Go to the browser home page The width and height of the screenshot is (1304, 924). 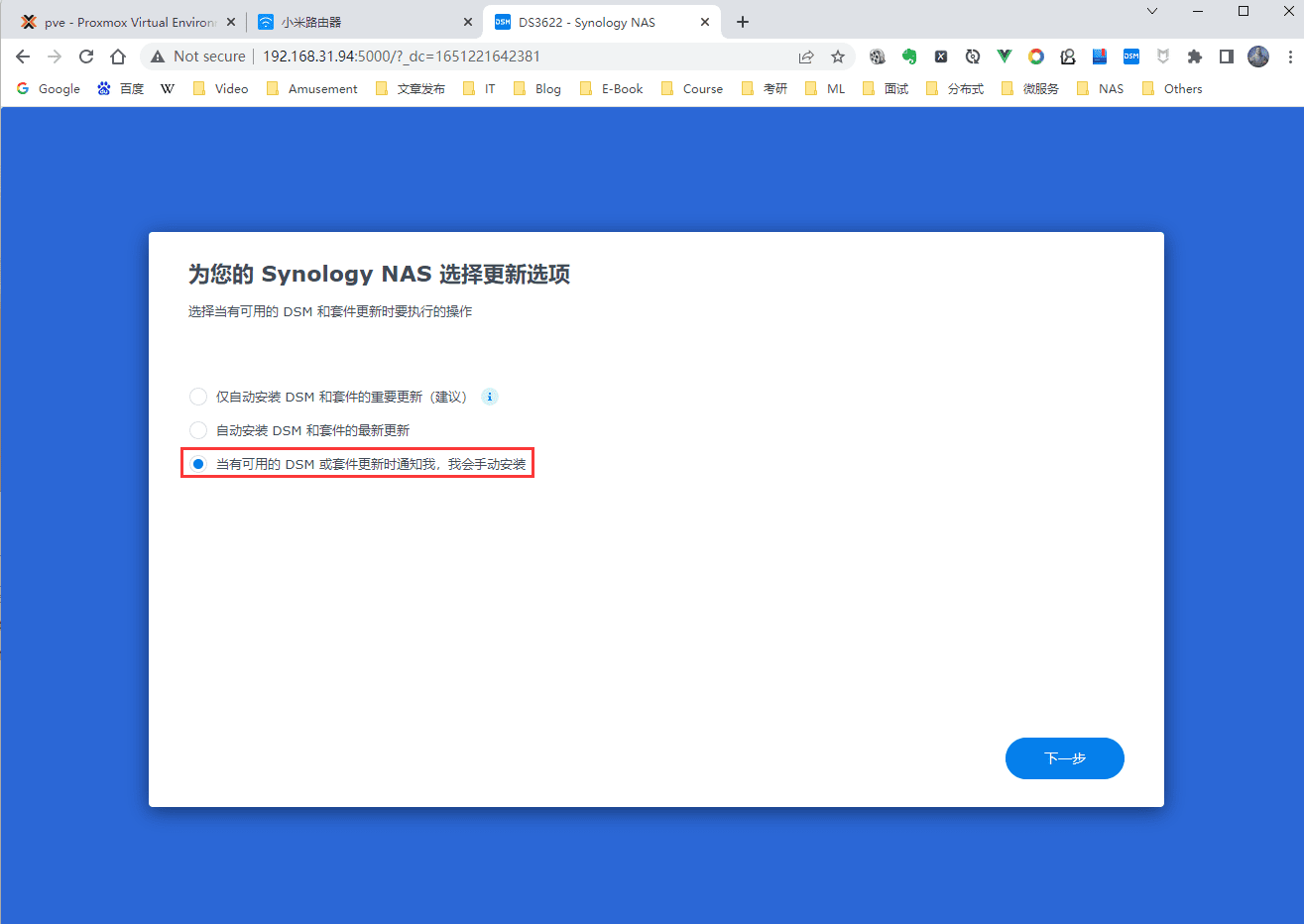[x=118, y=57]
